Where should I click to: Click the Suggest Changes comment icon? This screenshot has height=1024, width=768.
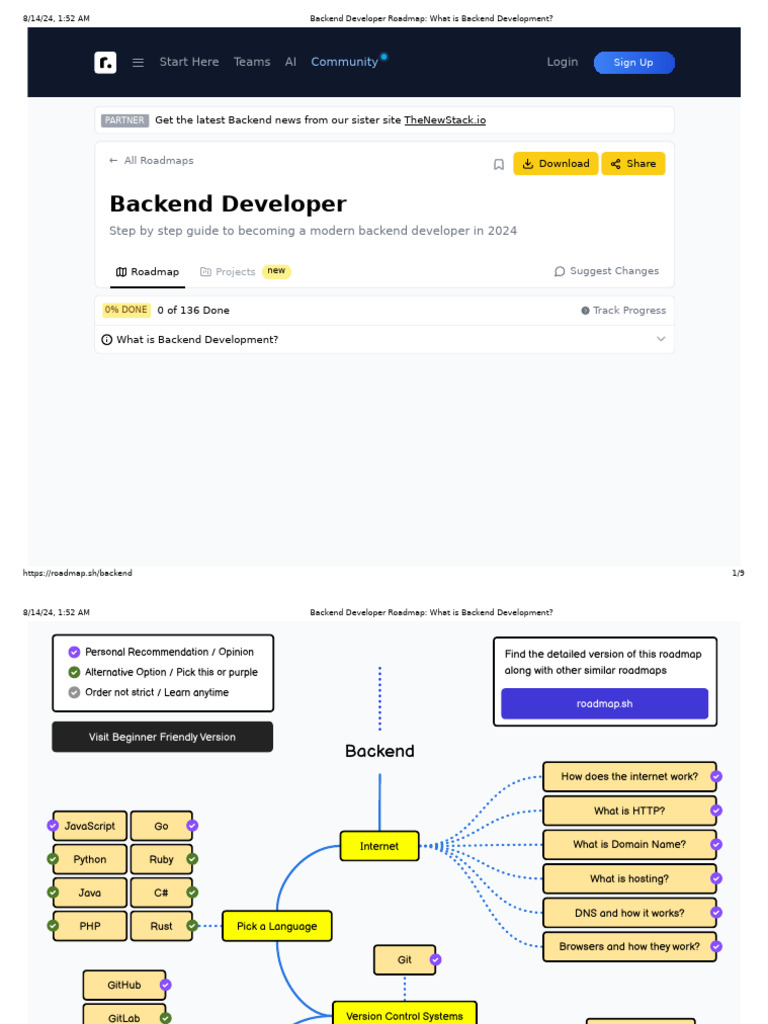pyautogui.click(x=559, y=271)
